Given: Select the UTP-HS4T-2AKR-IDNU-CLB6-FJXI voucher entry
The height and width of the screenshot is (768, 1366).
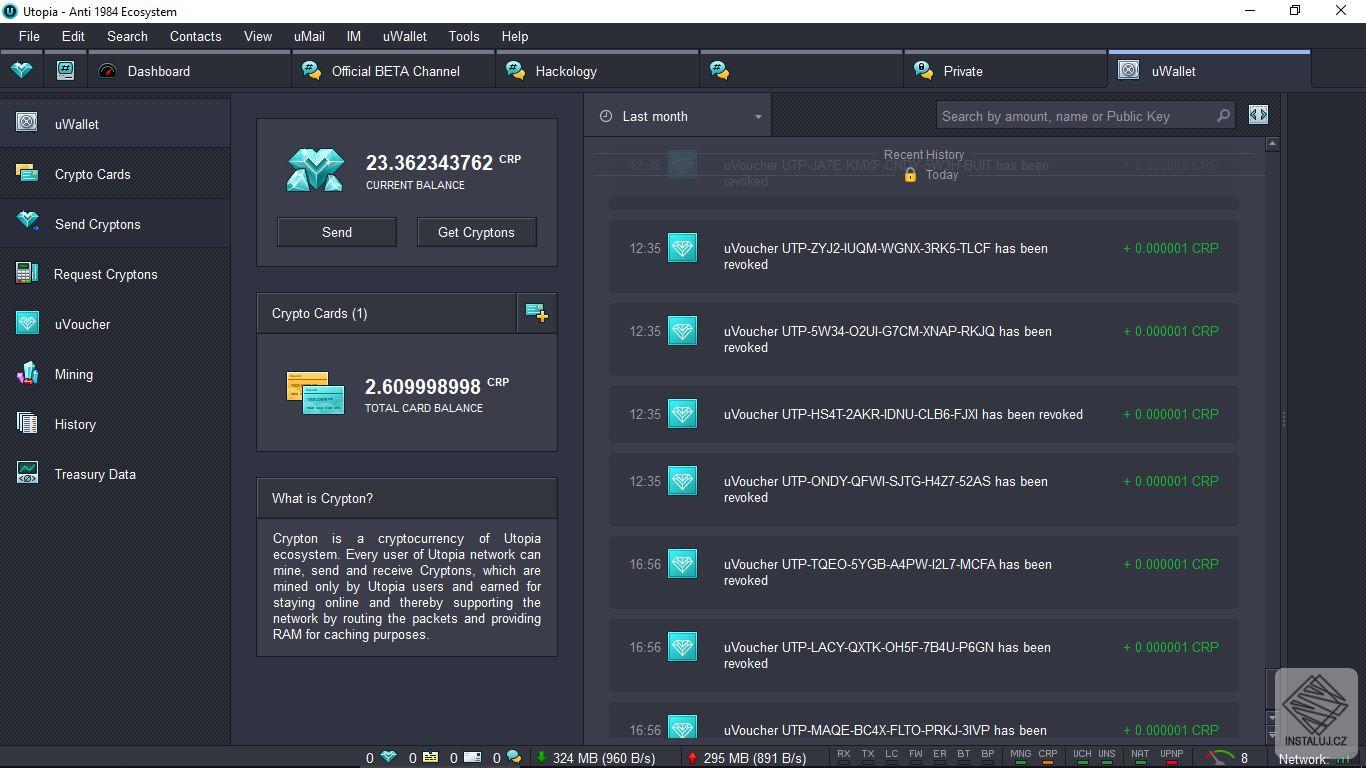Looking at the screenshot, I should click(924, 414).
